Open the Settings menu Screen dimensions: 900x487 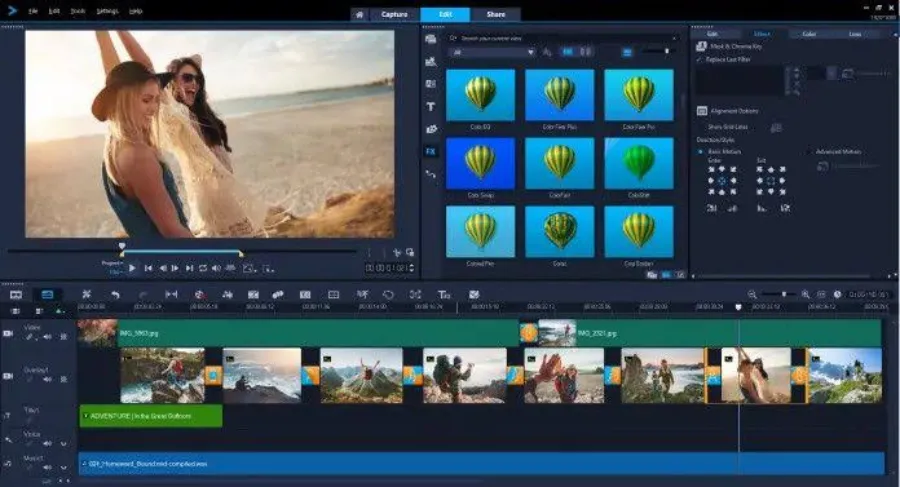107,11
